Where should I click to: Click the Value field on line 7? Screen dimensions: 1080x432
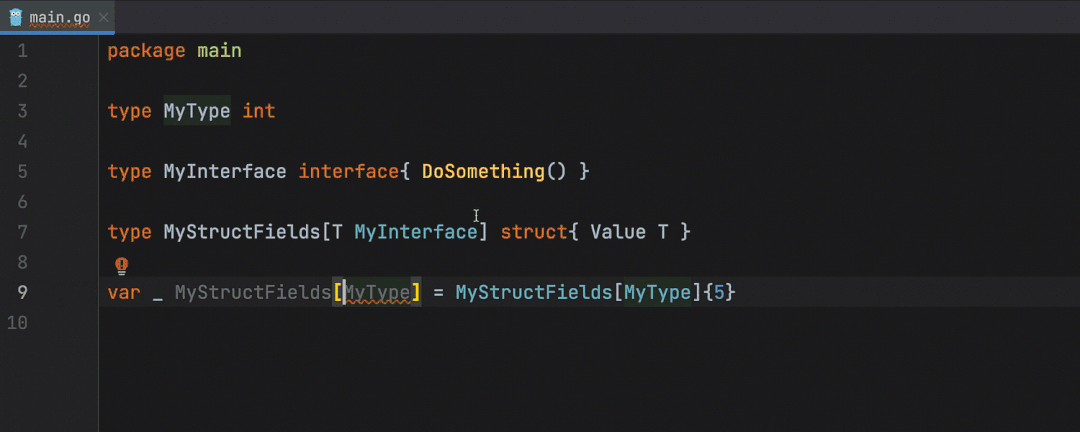click(x=618, y=232)
